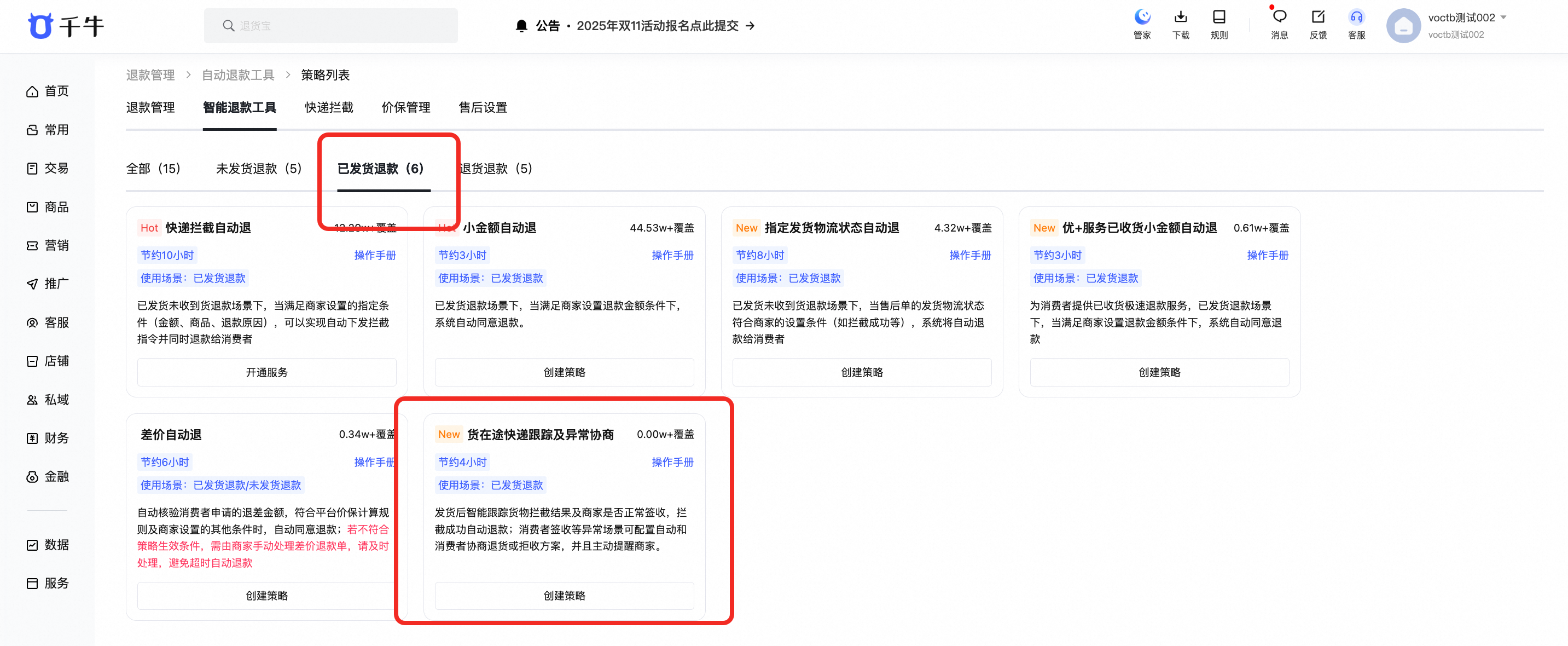
Task: Open 规则 (rules) center
Action: coord(1218,24)
